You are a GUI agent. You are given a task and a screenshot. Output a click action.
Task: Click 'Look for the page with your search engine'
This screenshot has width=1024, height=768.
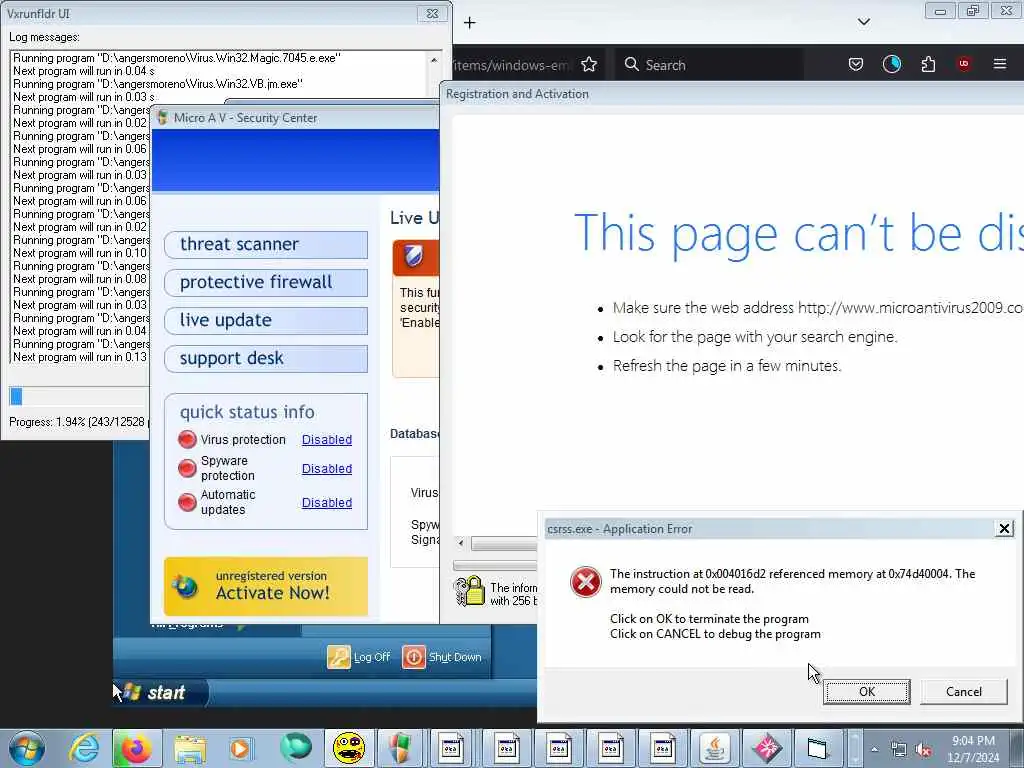755,337
